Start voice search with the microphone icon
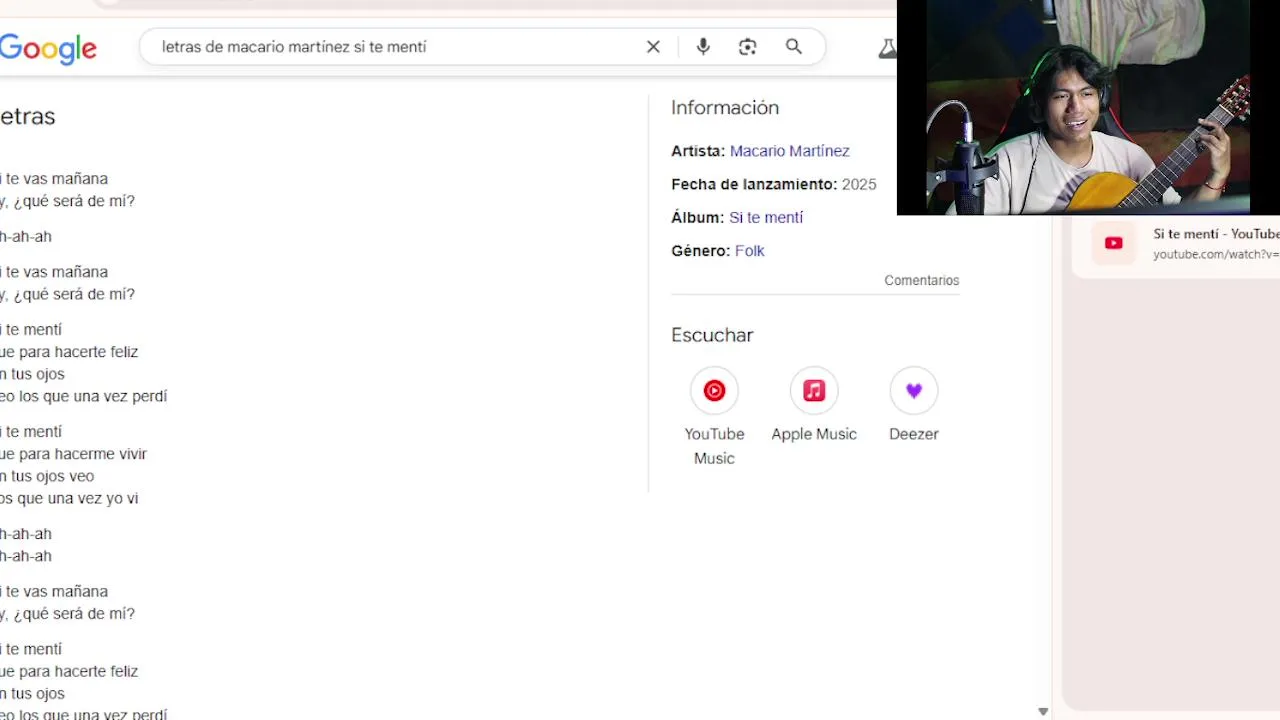Image resolution: width=1280 pixels, height=720 pixels. 703,47
